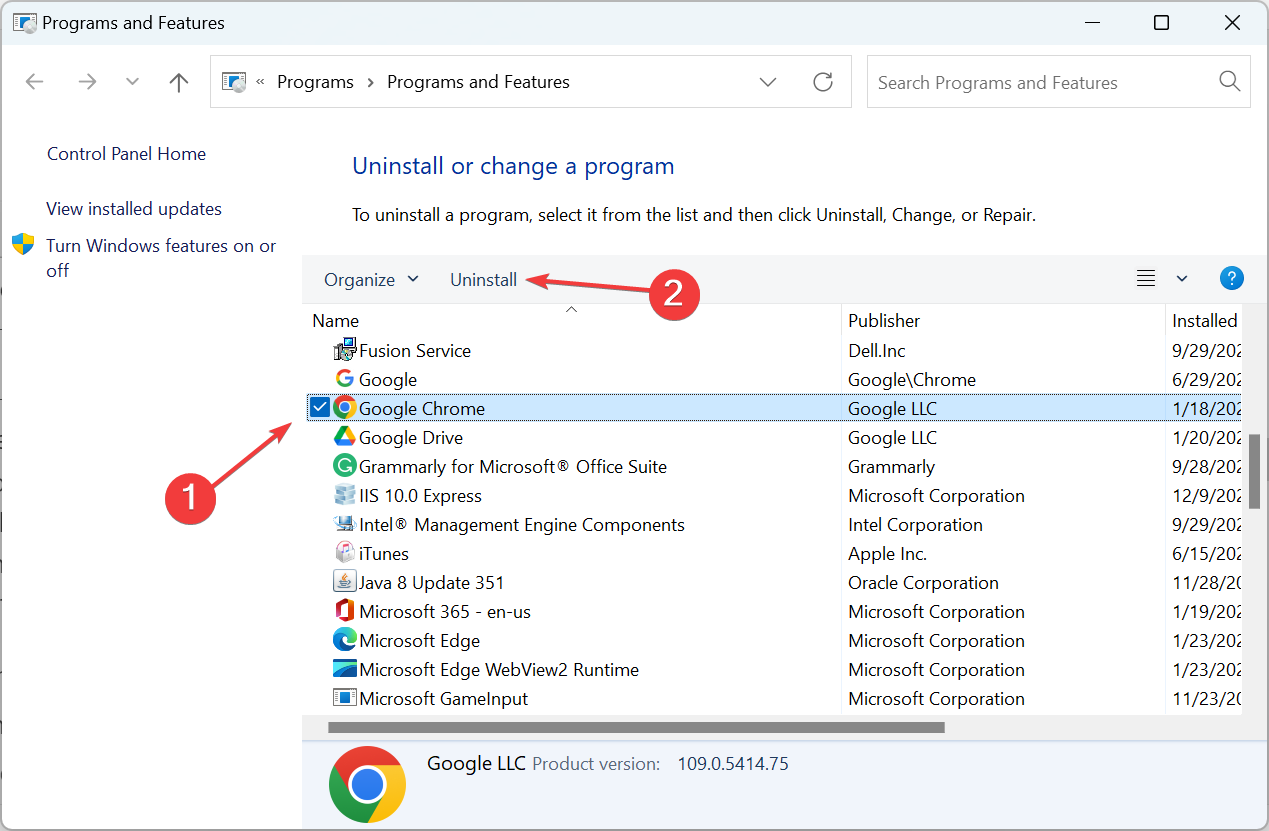This screenshot has width=1269, height=831.
Task: Select Microsoft GameInput entry name
Action: 444,699
